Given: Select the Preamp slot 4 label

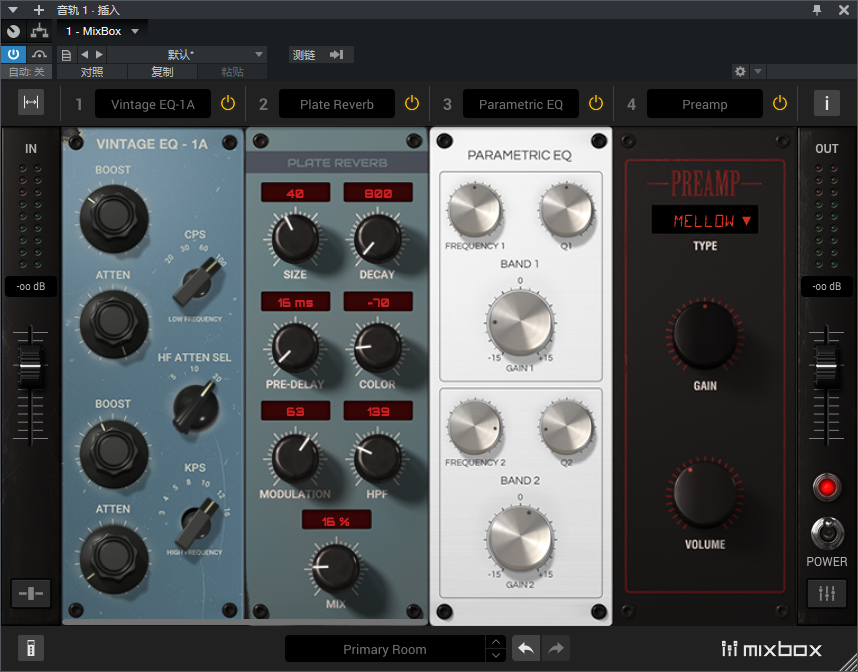Looking at the screenshot, I should pos(705,103).
